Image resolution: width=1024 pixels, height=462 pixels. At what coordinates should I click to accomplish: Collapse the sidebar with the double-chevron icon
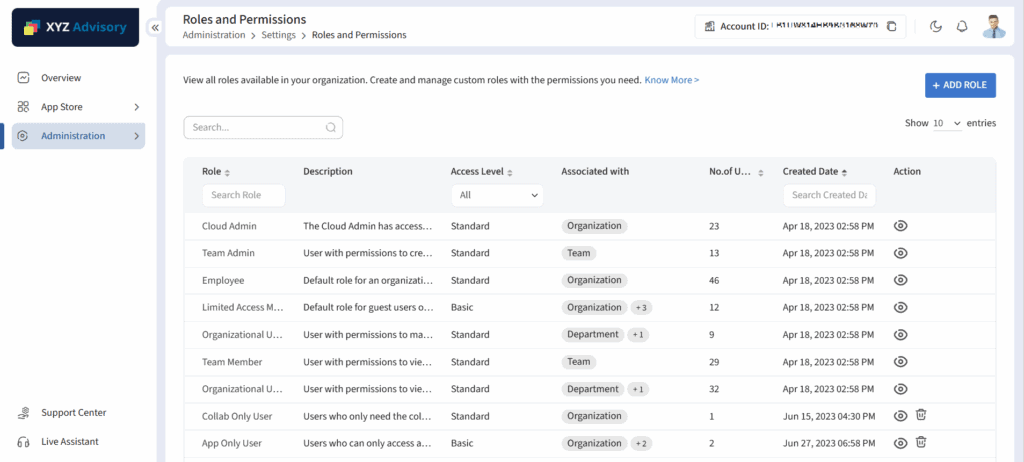pyautogui.click(x=155, y=28)
